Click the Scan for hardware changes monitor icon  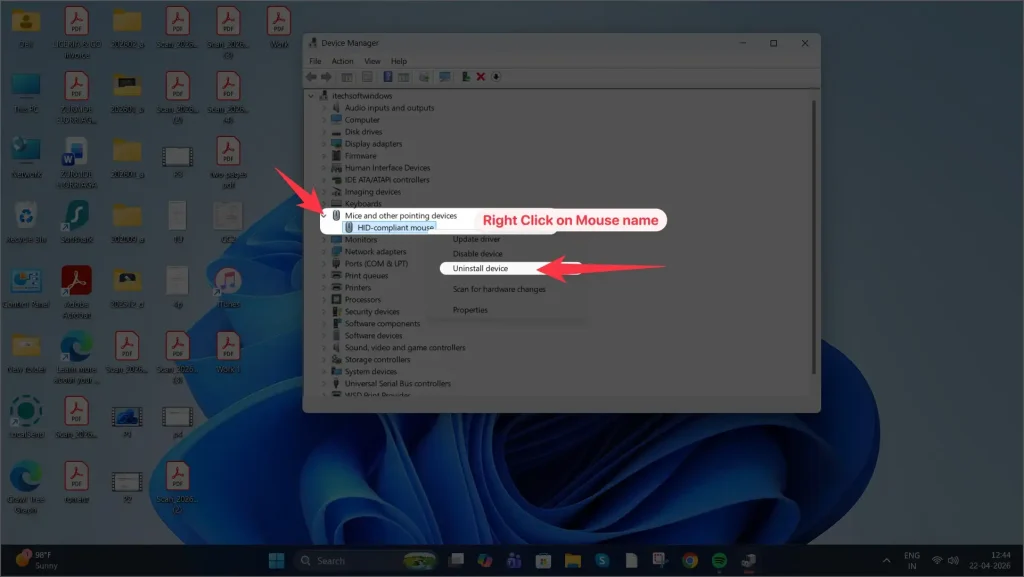445,77
